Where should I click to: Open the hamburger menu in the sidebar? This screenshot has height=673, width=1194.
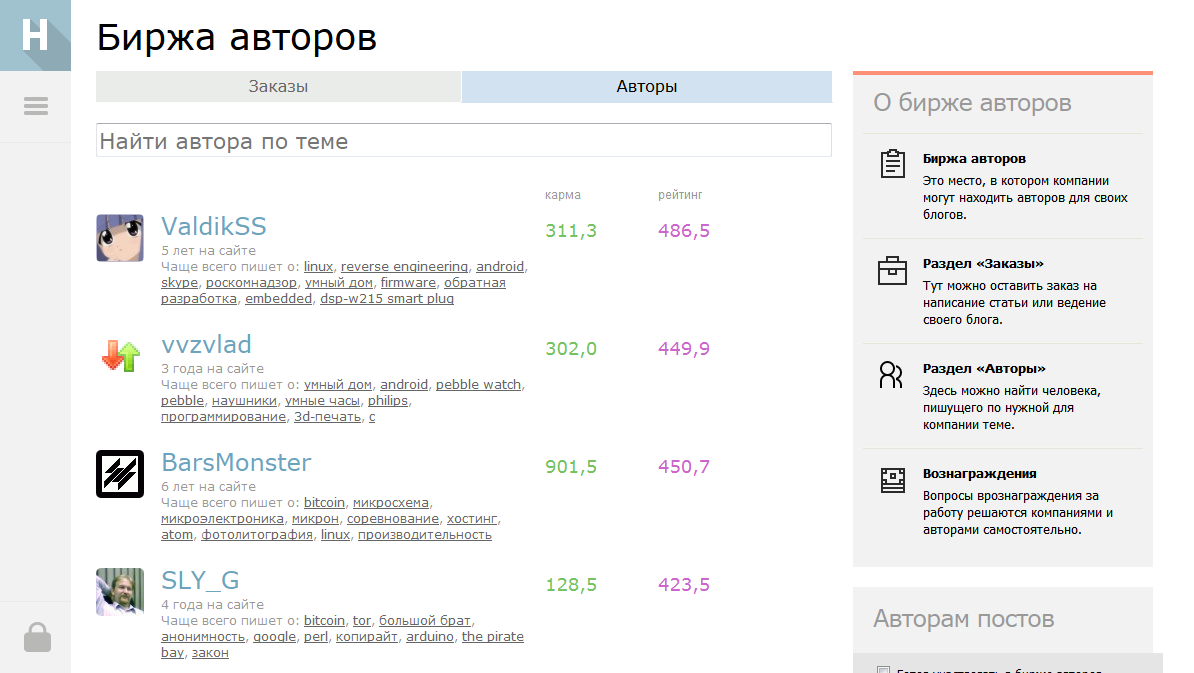click(35, 105)
